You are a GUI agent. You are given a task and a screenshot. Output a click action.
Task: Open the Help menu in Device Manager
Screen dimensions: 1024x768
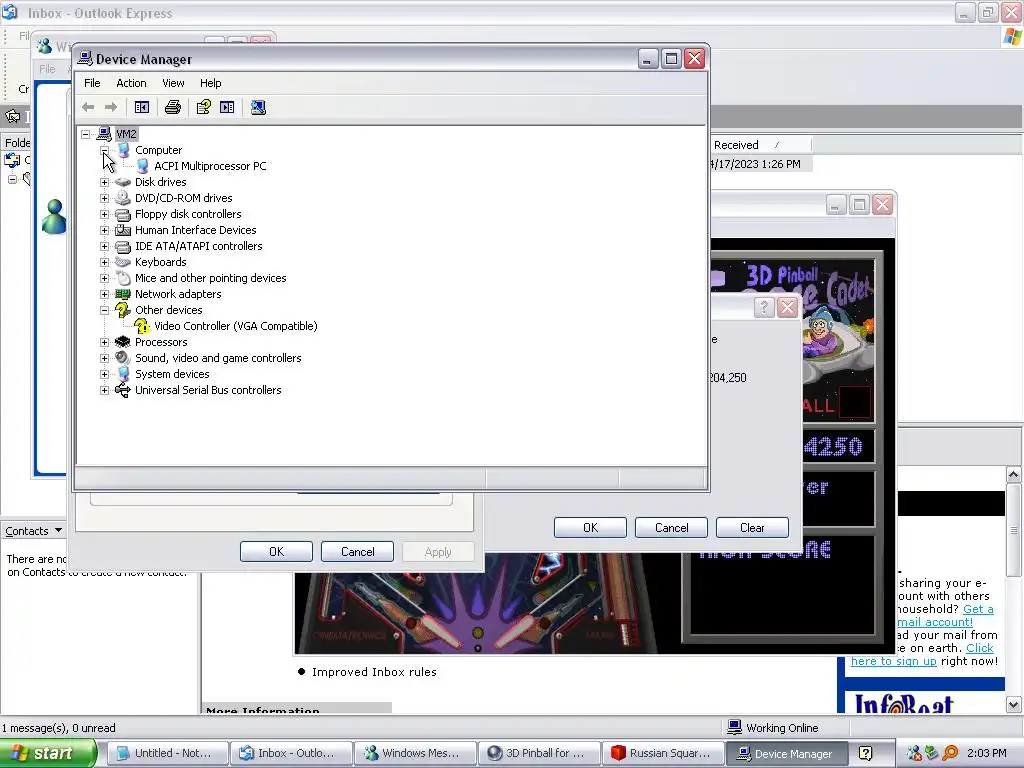click(210, 83)
